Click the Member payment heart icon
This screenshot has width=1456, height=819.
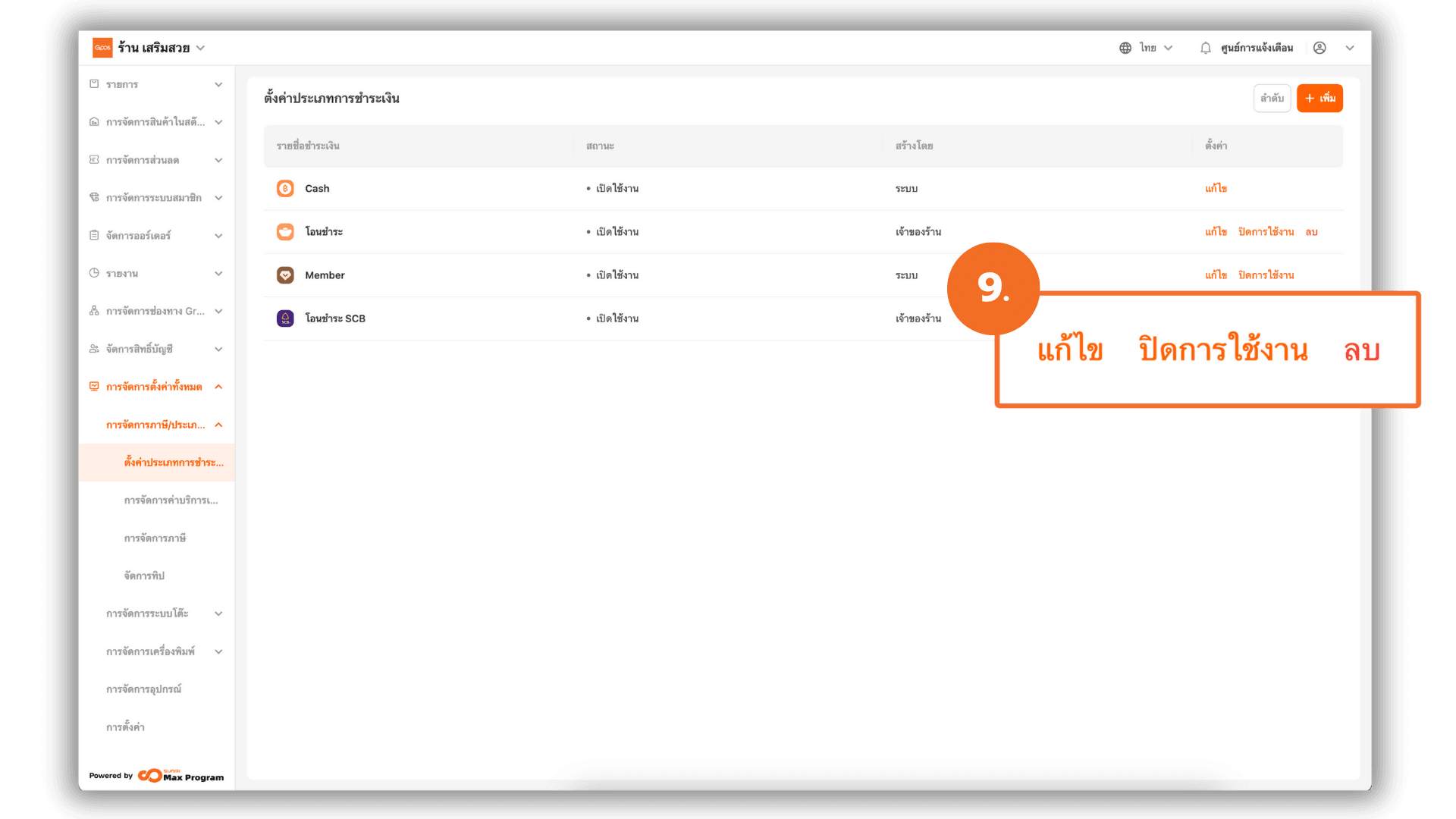click(x=285, y=275)
